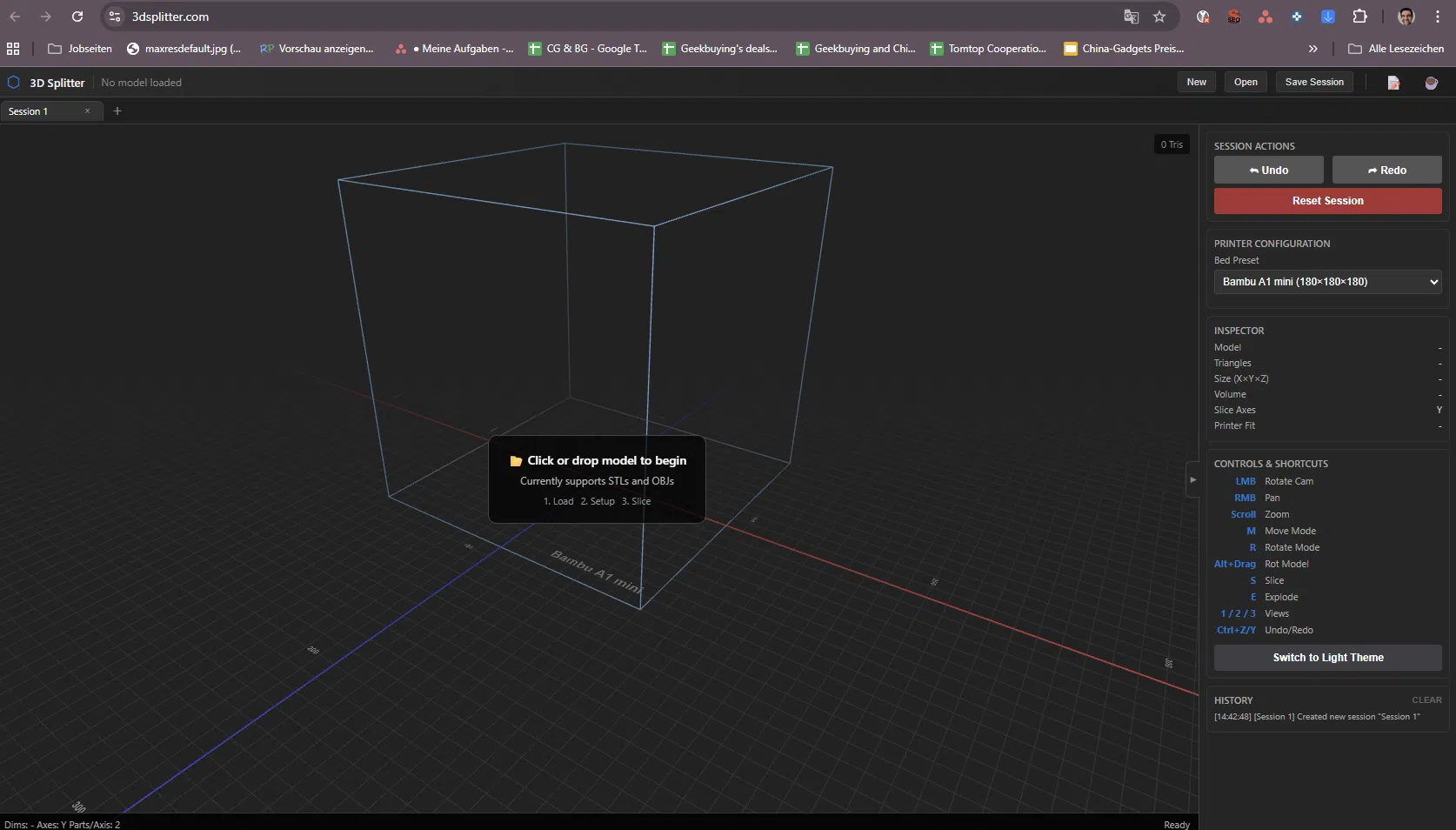This screenshot has width=1456, height=830.
Task: Collapse the right sidebar panel arrow
Action: [x=1192, y=479]
